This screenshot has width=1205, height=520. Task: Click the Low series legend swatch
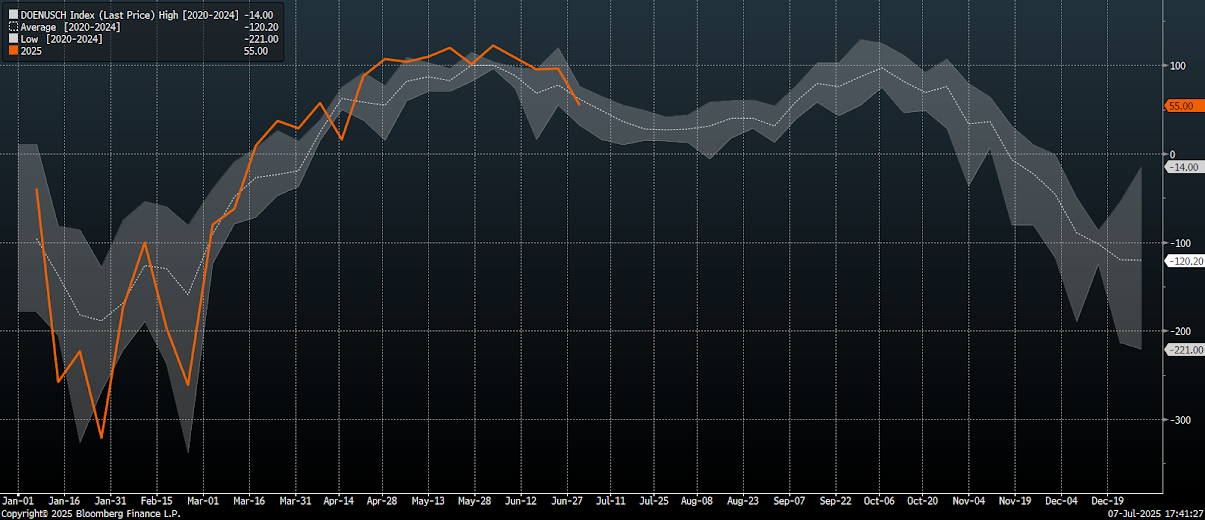14,39
